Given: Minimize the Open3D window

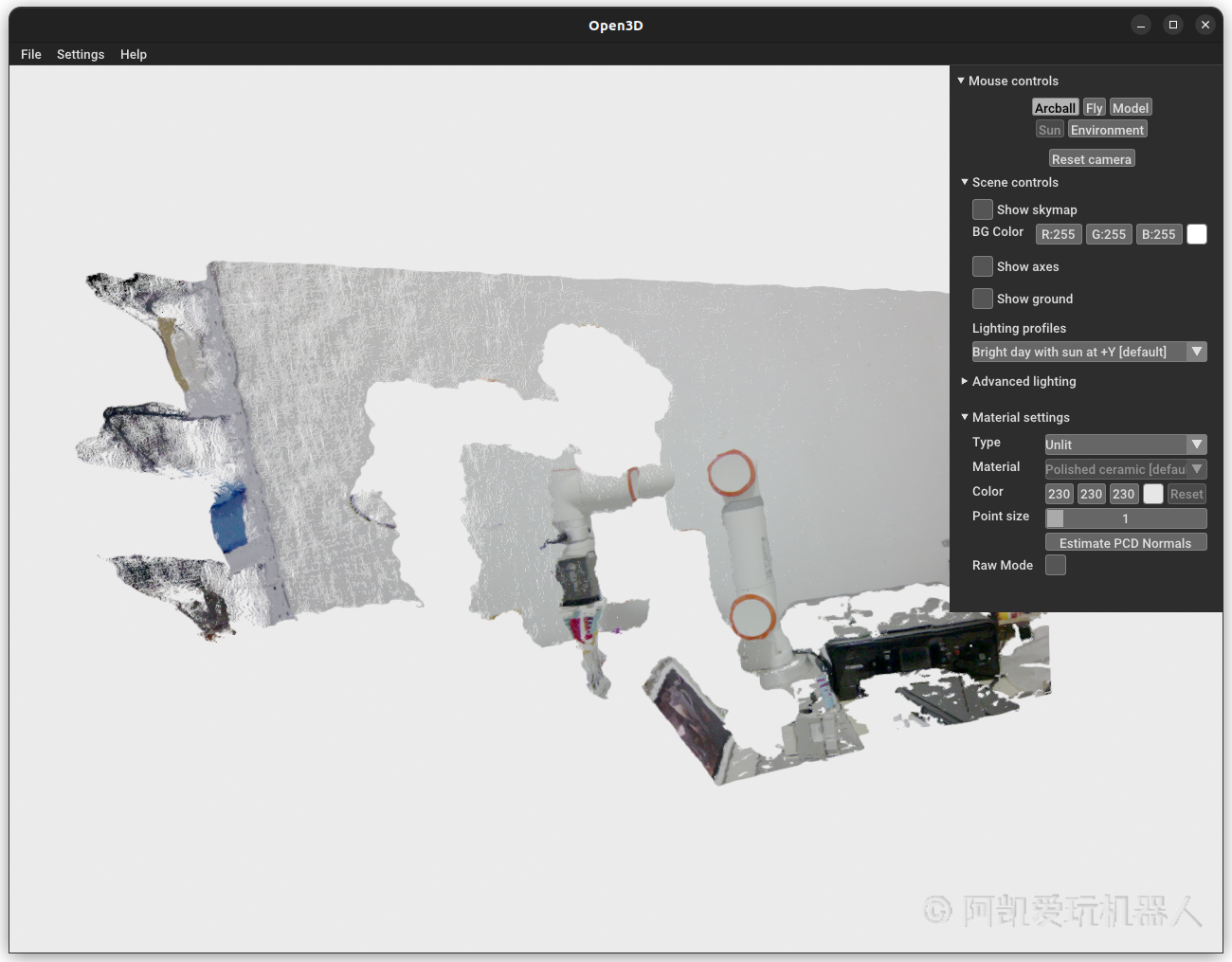Looking at the screenshot, I should point(1141,26).
